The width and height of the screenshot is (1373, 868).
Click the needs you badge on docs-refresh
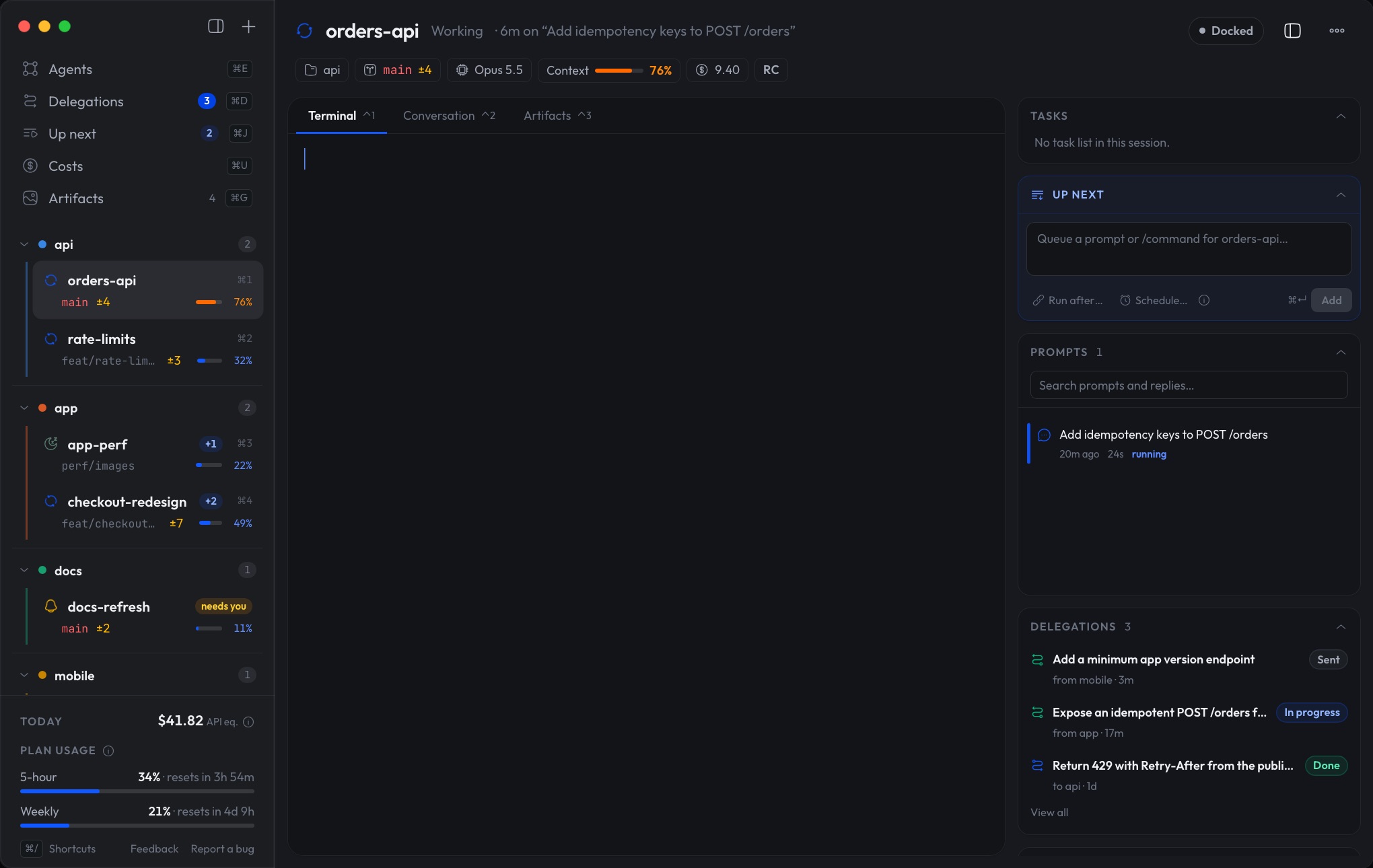(223, 606)
